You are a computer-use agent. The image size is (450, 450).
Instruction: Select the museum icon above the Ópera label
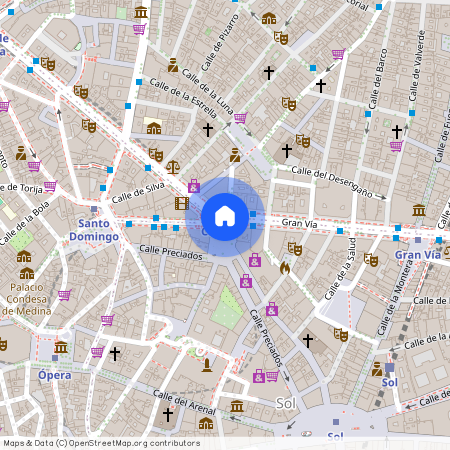(61, 347)
